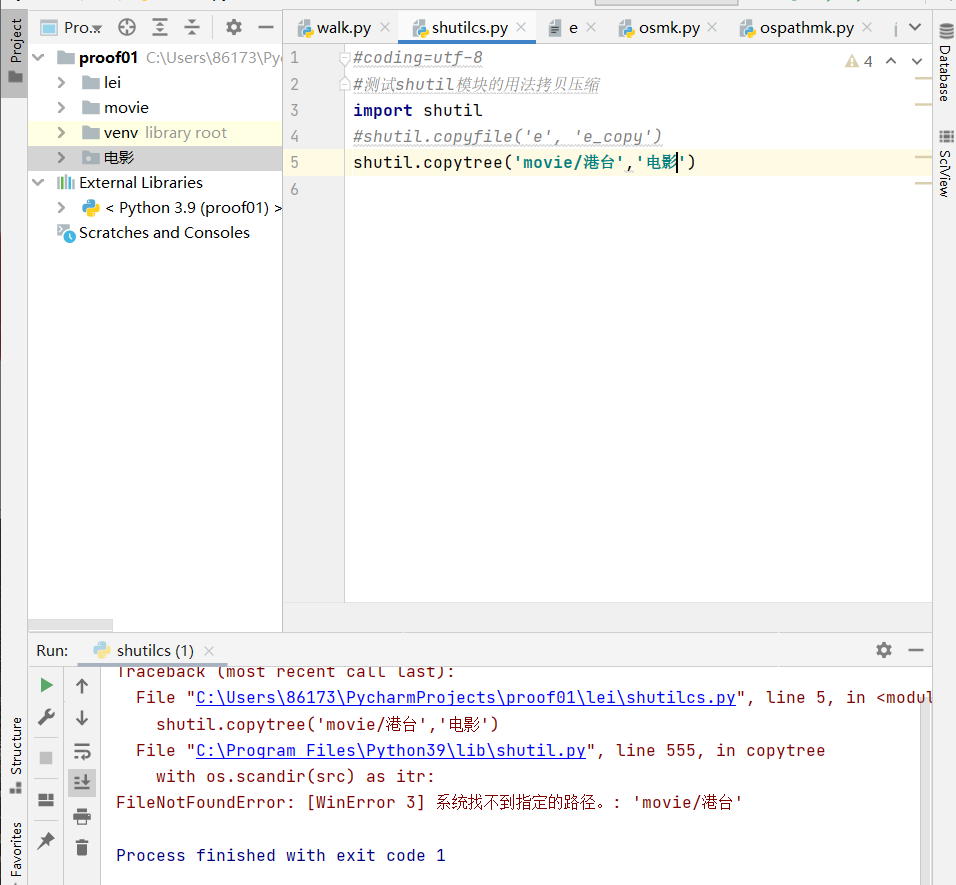Click the warnings indicator showing 4
Screen dimensions: 956x885
point(859,61)
